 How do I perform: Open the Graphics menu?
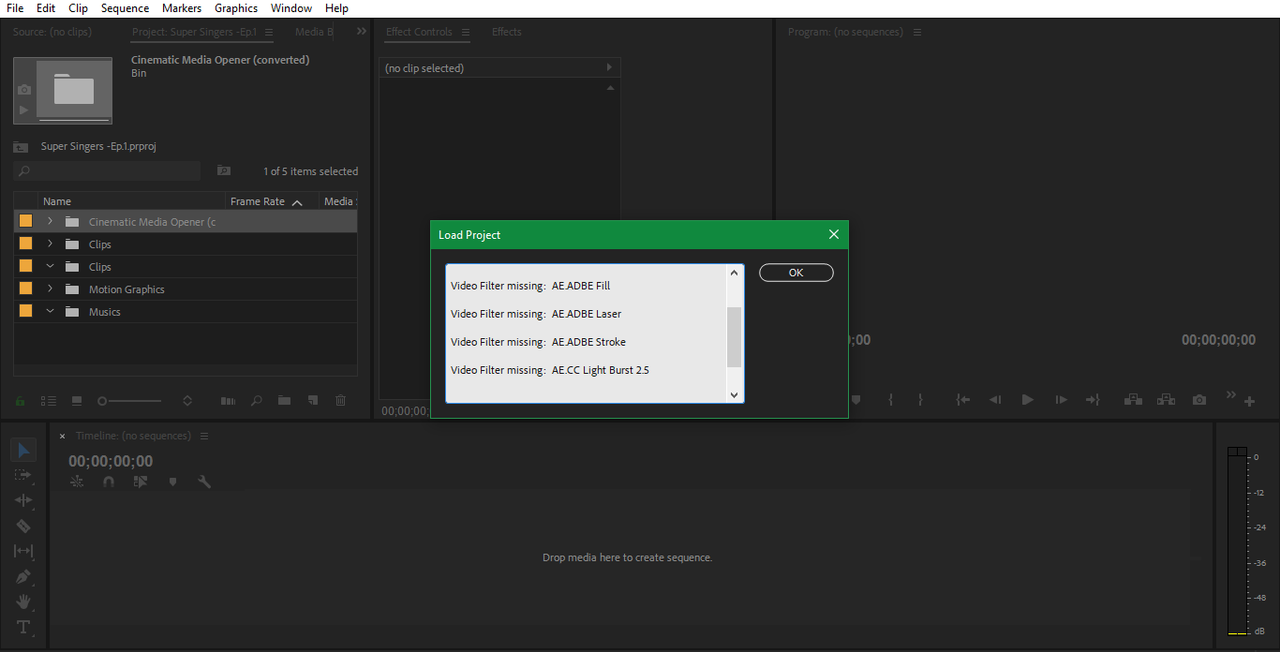(x=236, y=8)
